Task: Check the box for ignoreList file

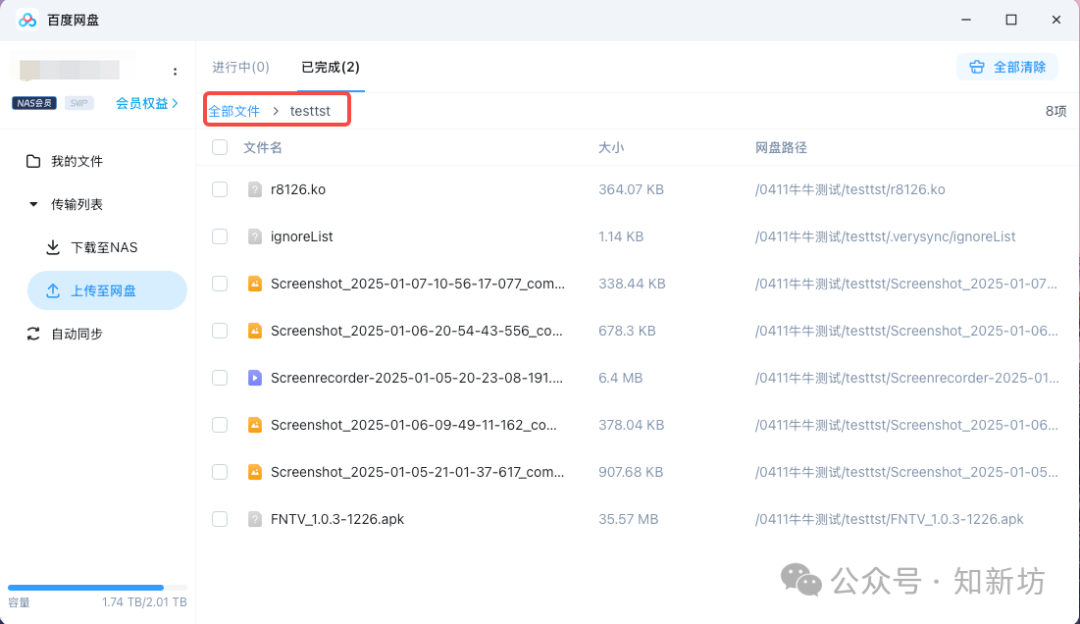Action: [x=220, y=237]
